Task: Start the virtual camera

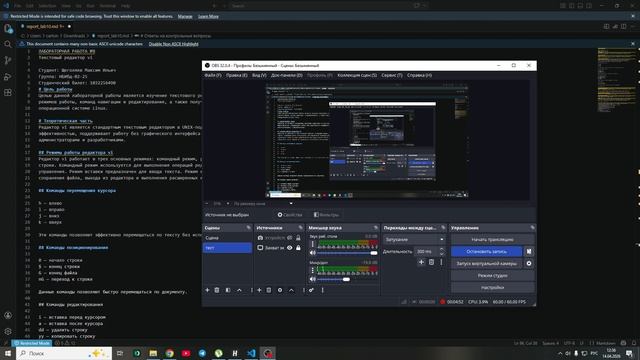Action: pos(487,264)
